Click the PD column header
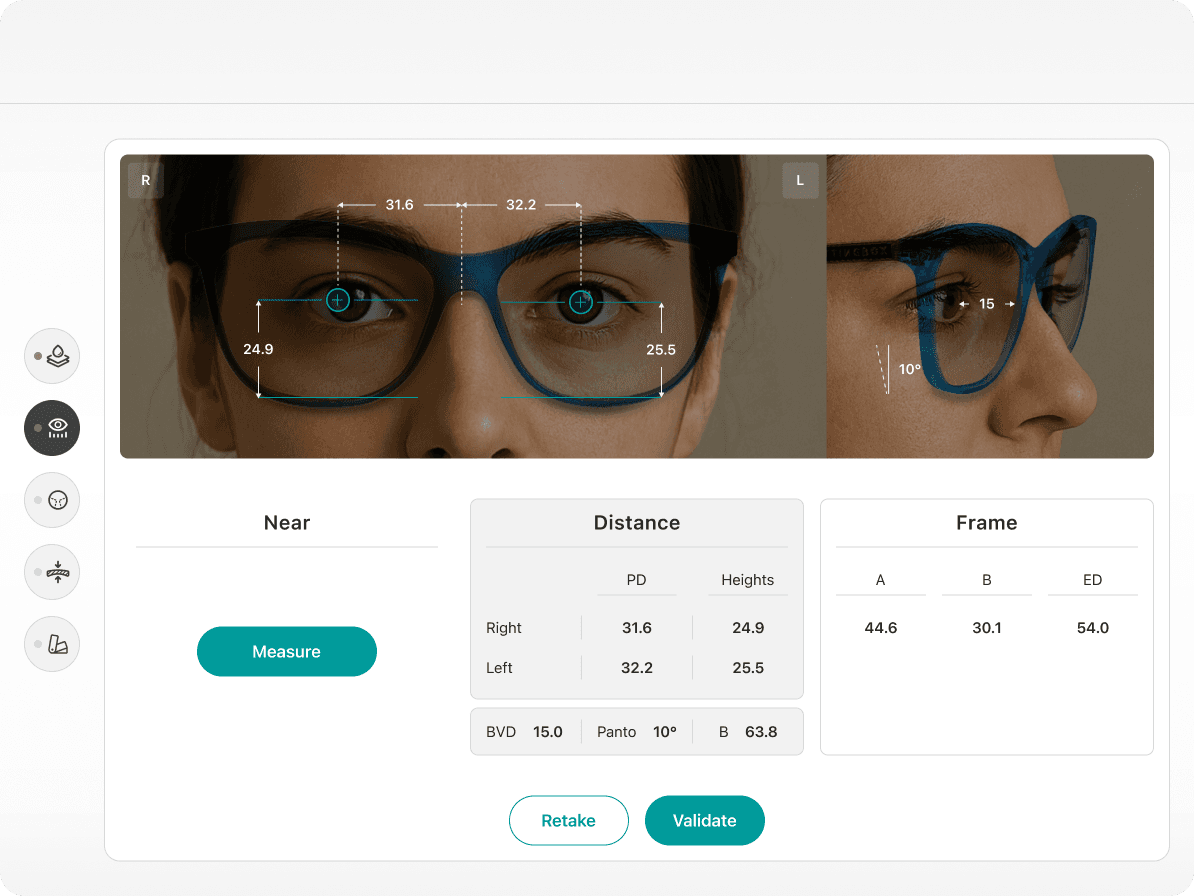 pyautogui.click(x=637, y=580)
